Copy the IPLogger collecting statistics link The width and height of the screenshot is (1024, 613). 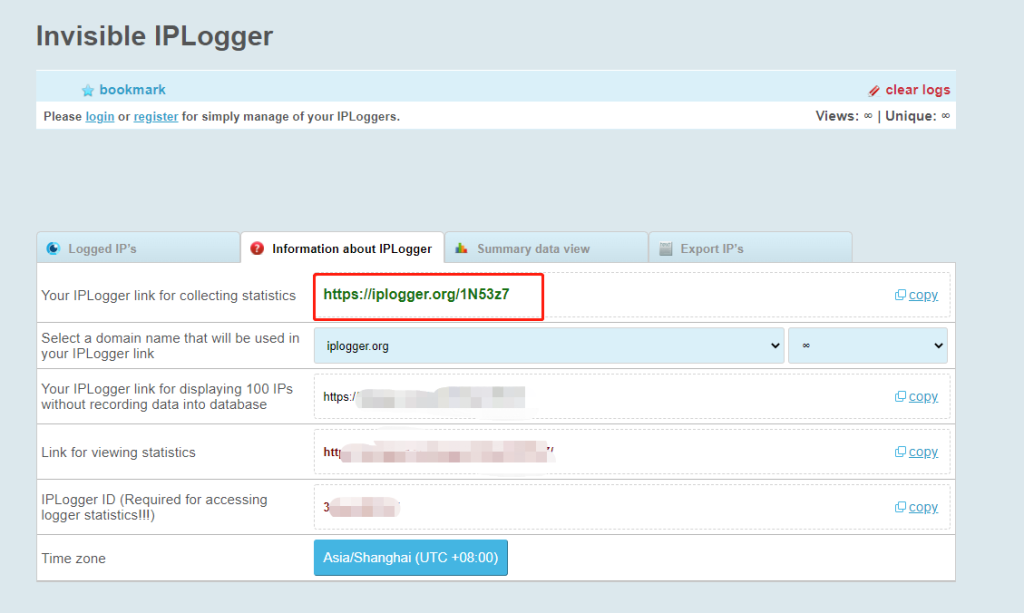tap(923, 294)
